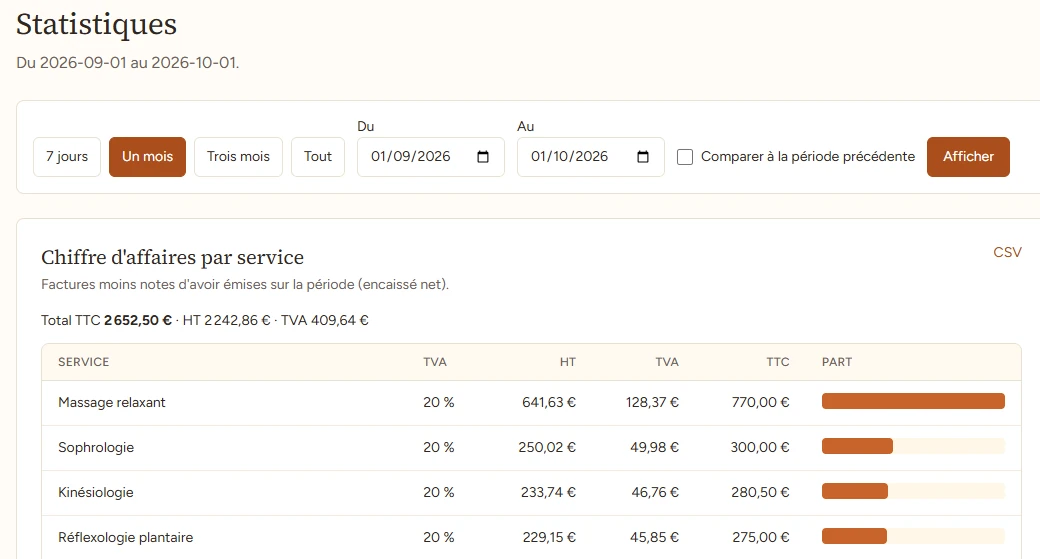
Task: Click the 250,02 € HT value
Action: [547, 448]
